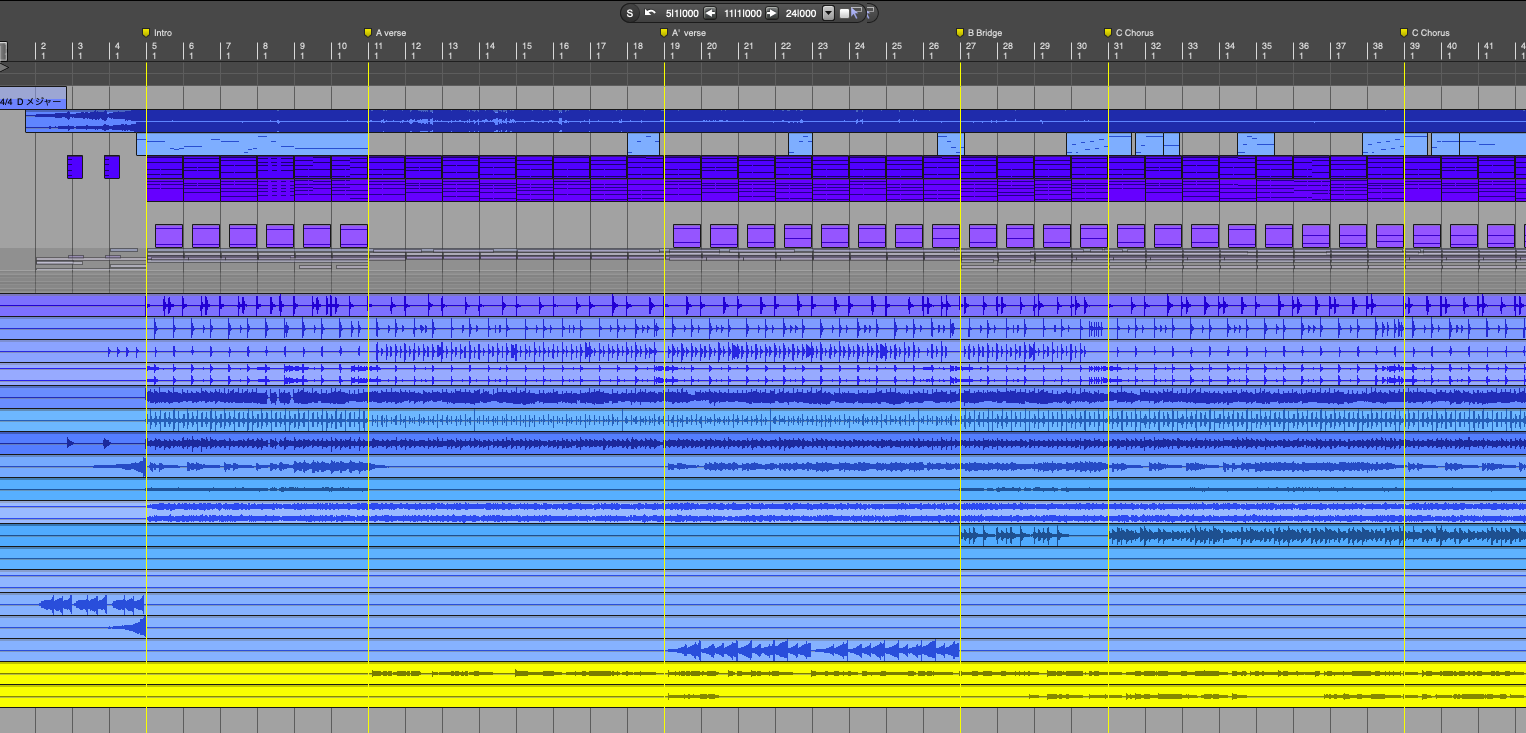Click the curved undo arrow icon
This screenshot has width=1526, height=733.
[650, 13]
